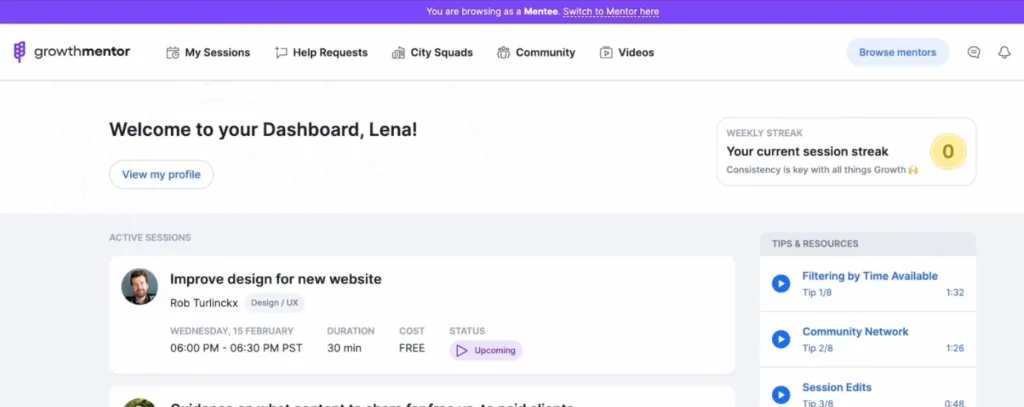Open Help Requests in the navigation
This screenshot has height=407, width=1024.
[321, 53]
